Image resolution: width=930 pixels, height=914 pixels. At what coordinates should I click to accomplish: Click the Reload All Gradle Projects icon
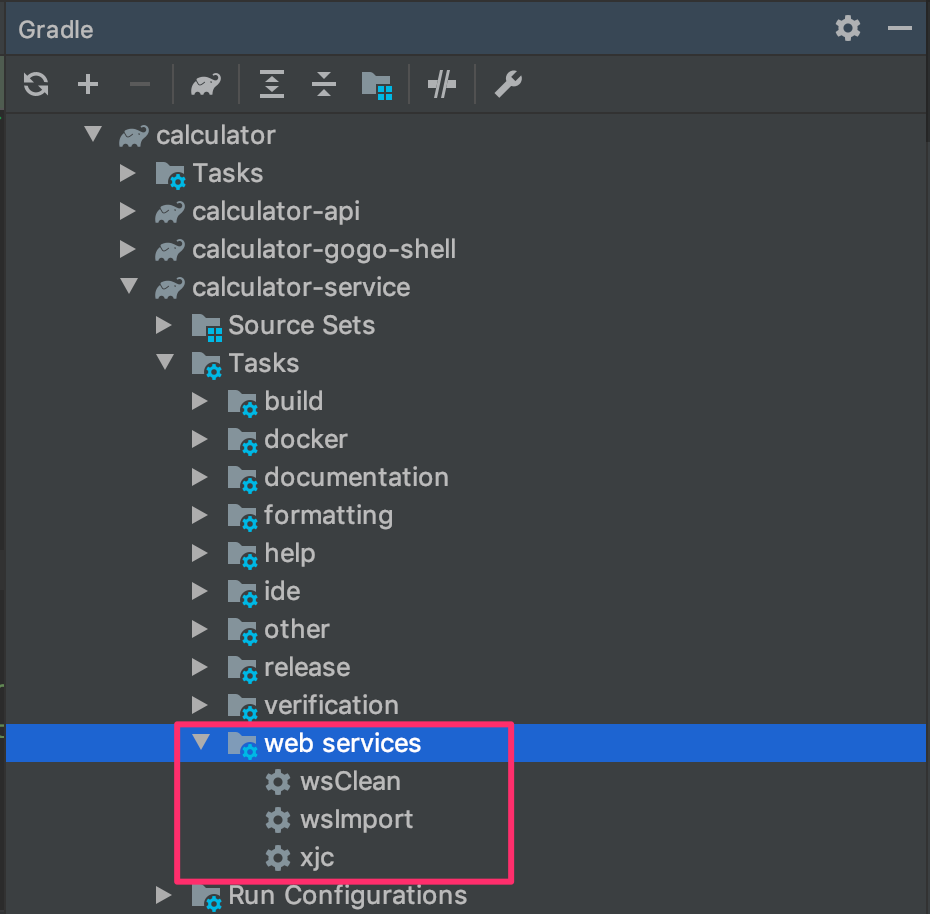click(36, 84)
